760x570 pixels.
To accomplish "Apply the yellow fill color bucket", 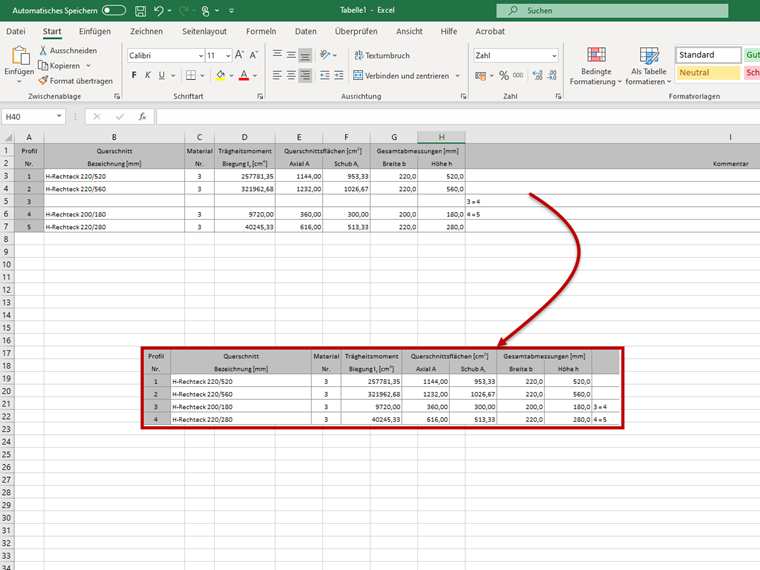I will pyautogui.click(x=221, y=75).
